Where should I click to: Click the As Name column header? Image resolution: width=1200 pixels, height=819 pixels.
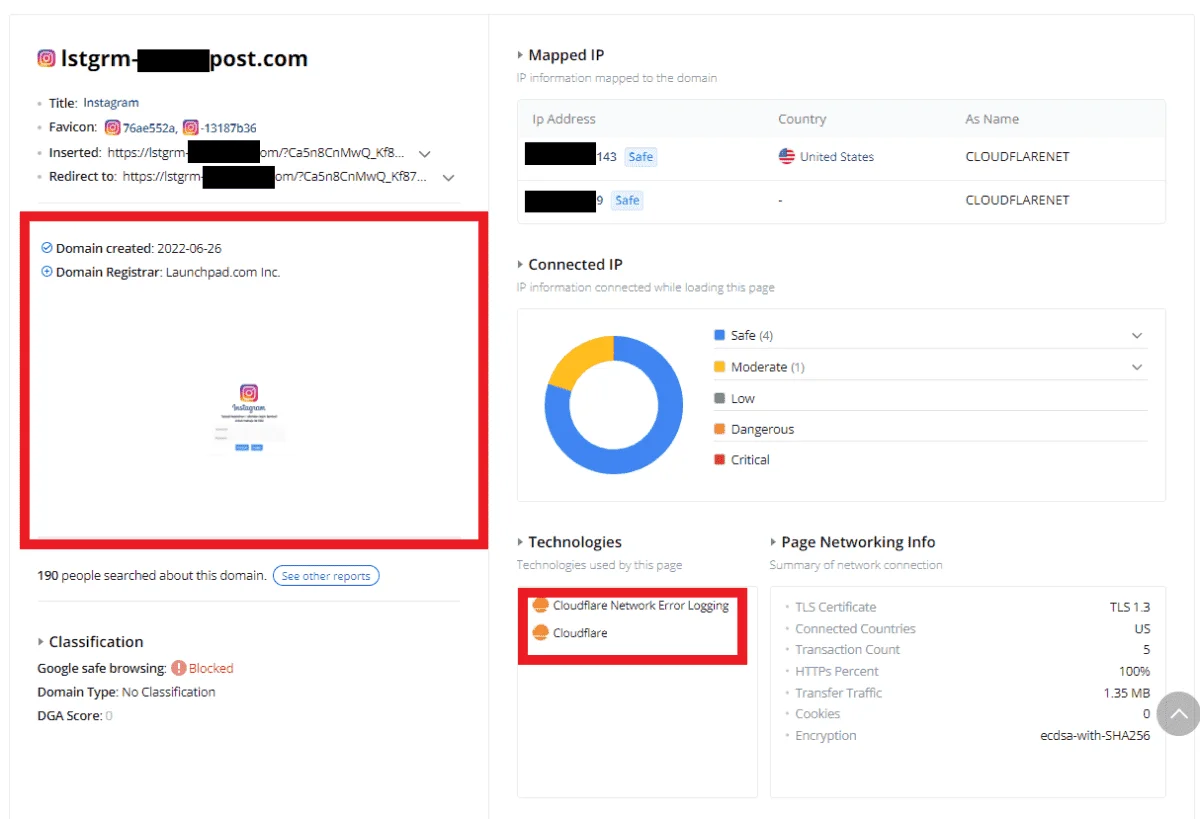pos(992,119)
